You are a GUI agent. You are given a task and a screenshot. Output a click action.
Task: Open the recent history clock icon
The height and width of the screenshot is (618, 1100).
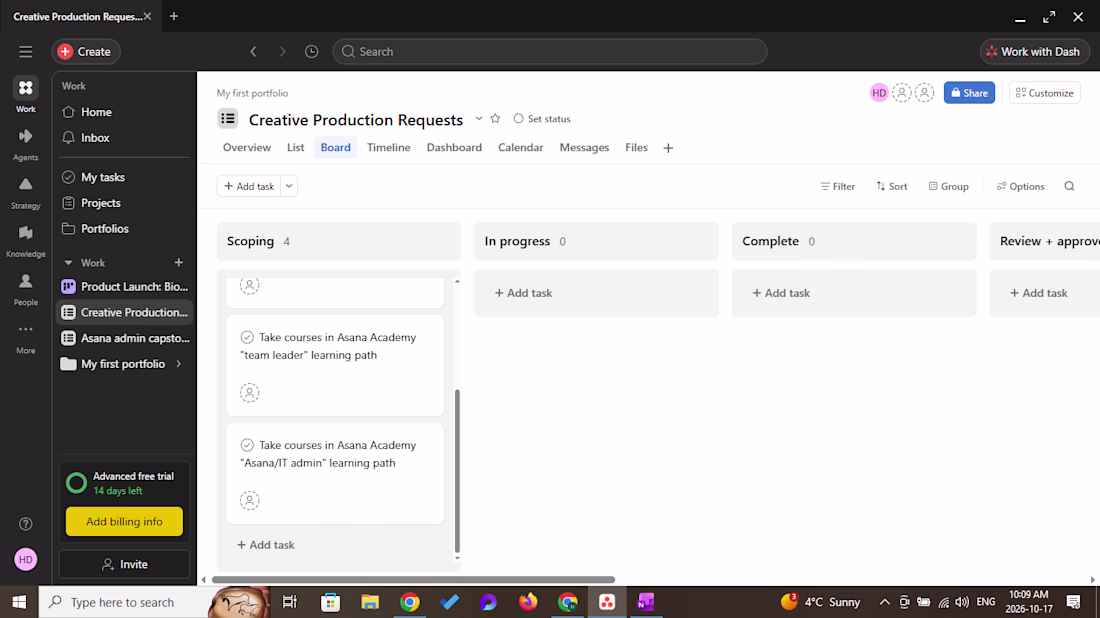(311, 52)
